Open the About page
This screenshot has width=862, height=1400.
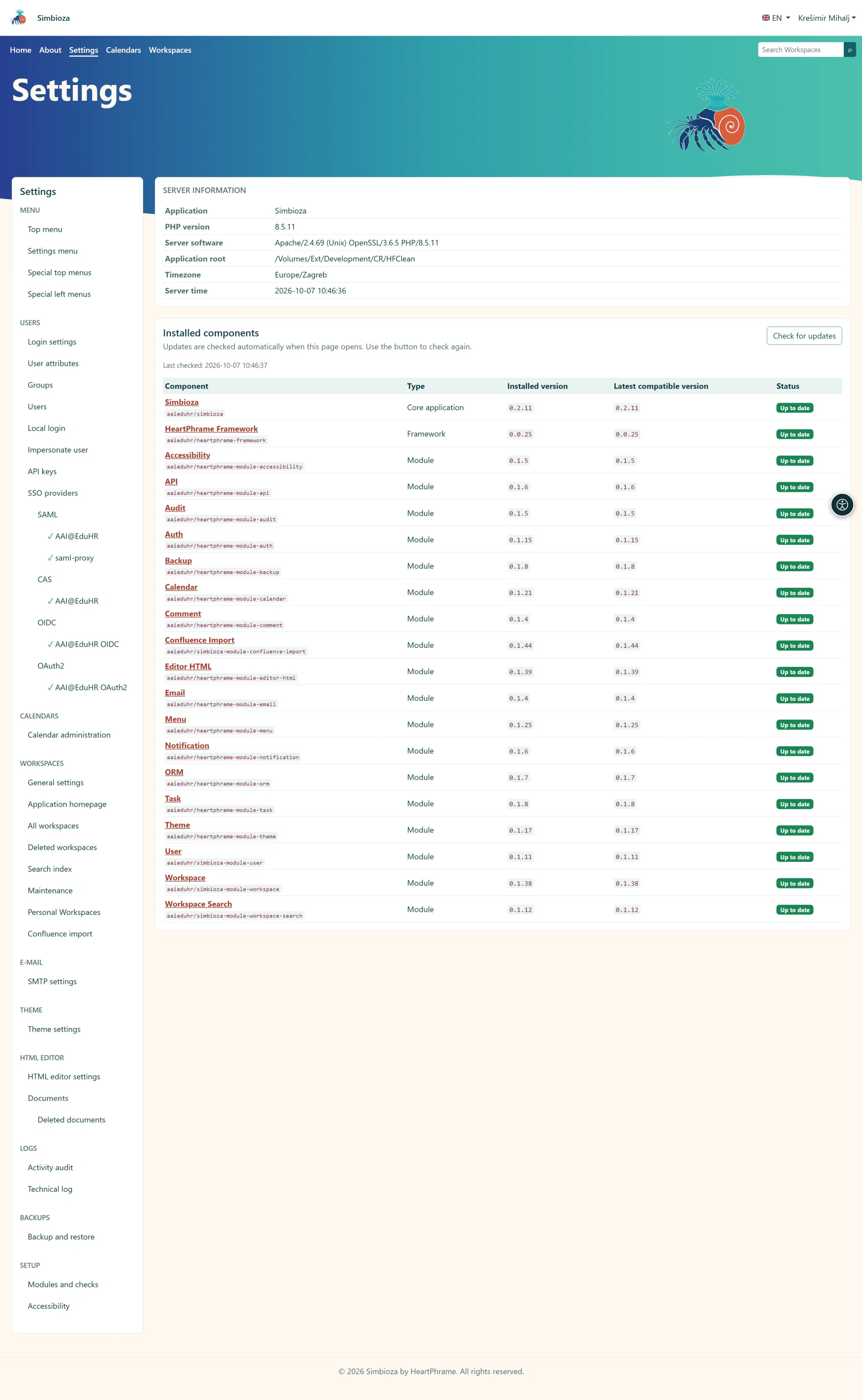point(50,50)
